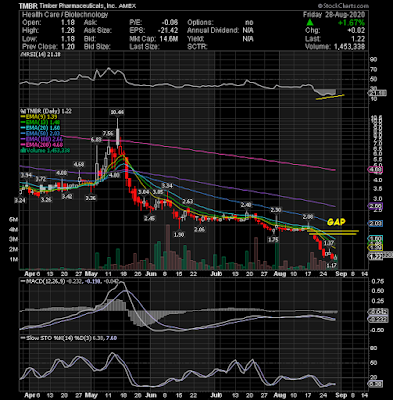Viewport: 393px width, 400px height.
Task: Click the EPS value -21.42
Action: [167, 31]
